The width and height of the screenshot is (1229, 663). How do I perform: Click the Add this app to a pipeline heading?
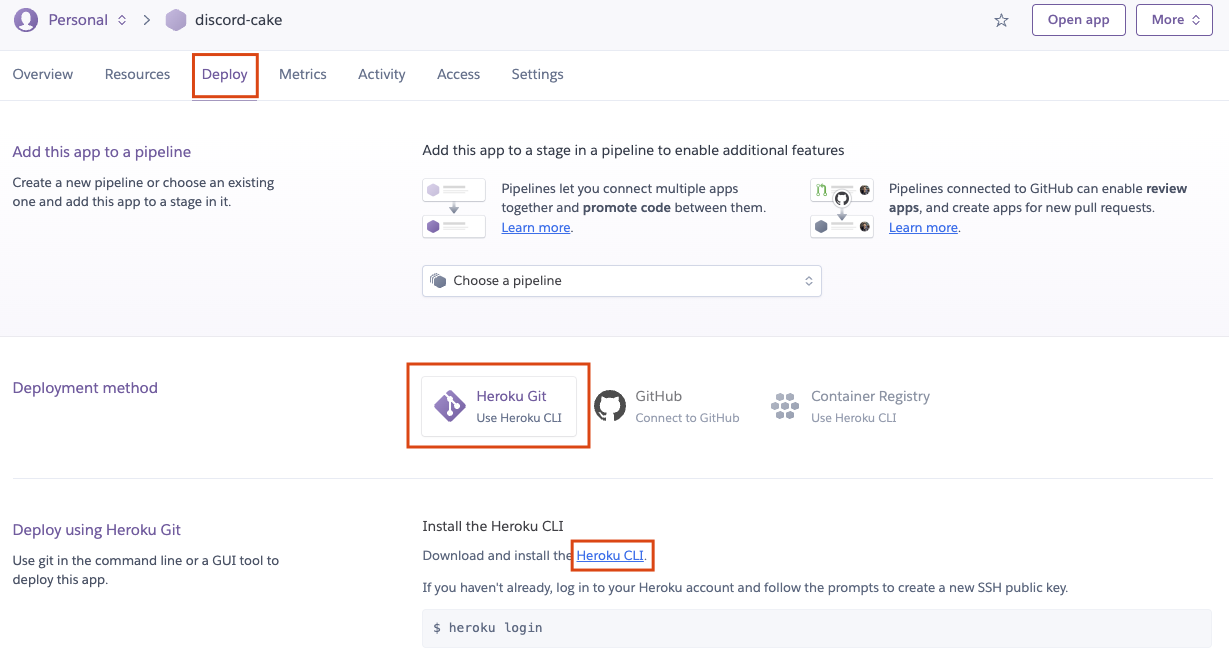point(102,152)
